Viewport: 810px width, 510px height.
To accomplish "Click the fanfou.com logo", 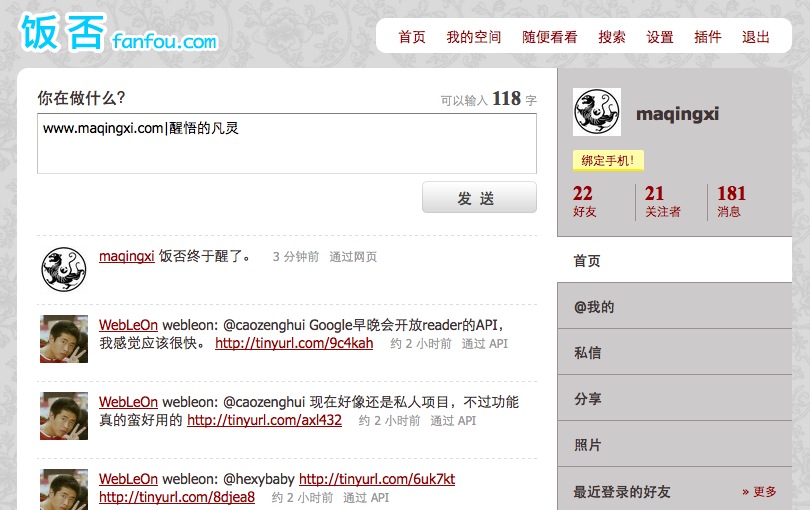I will (x=119, y=33).
